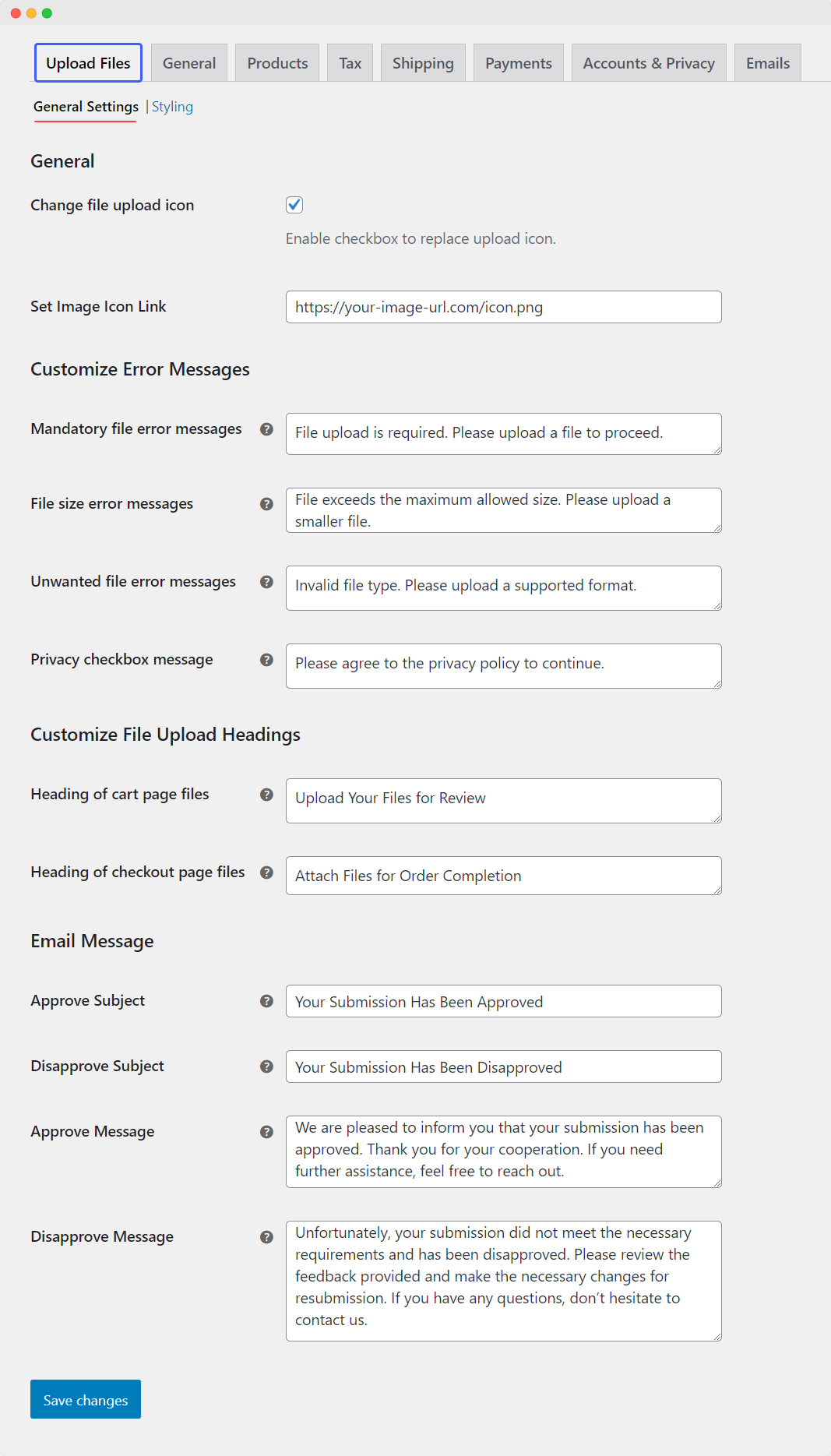Click help icon beside Heading of cart page files

tap(267, 795)
